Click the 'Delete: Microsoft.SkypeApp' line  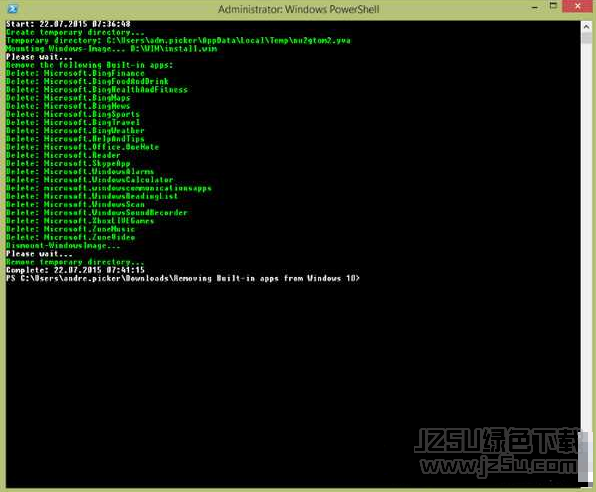pos(68,163)
